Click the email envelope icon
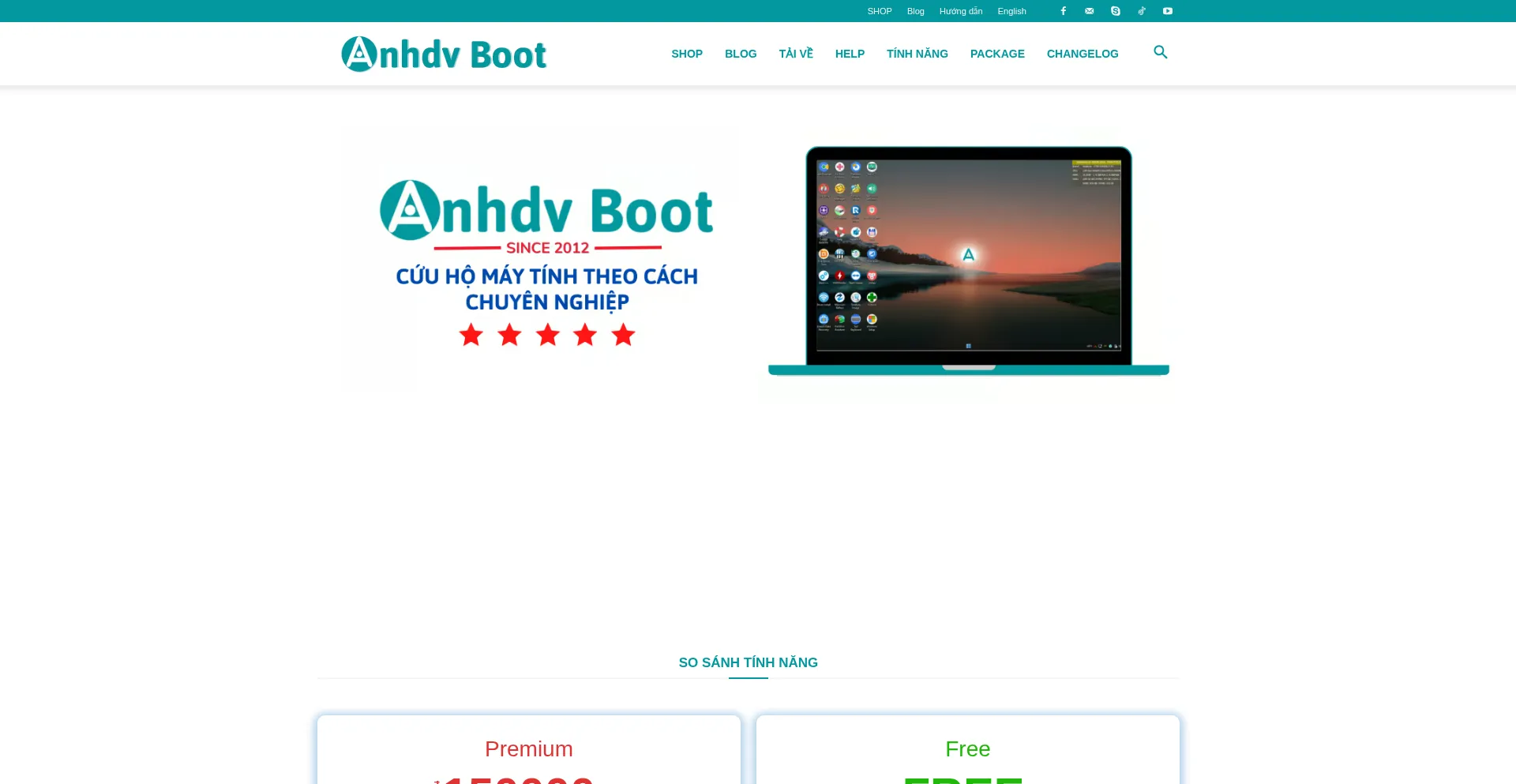 (x=1090, y=11)
